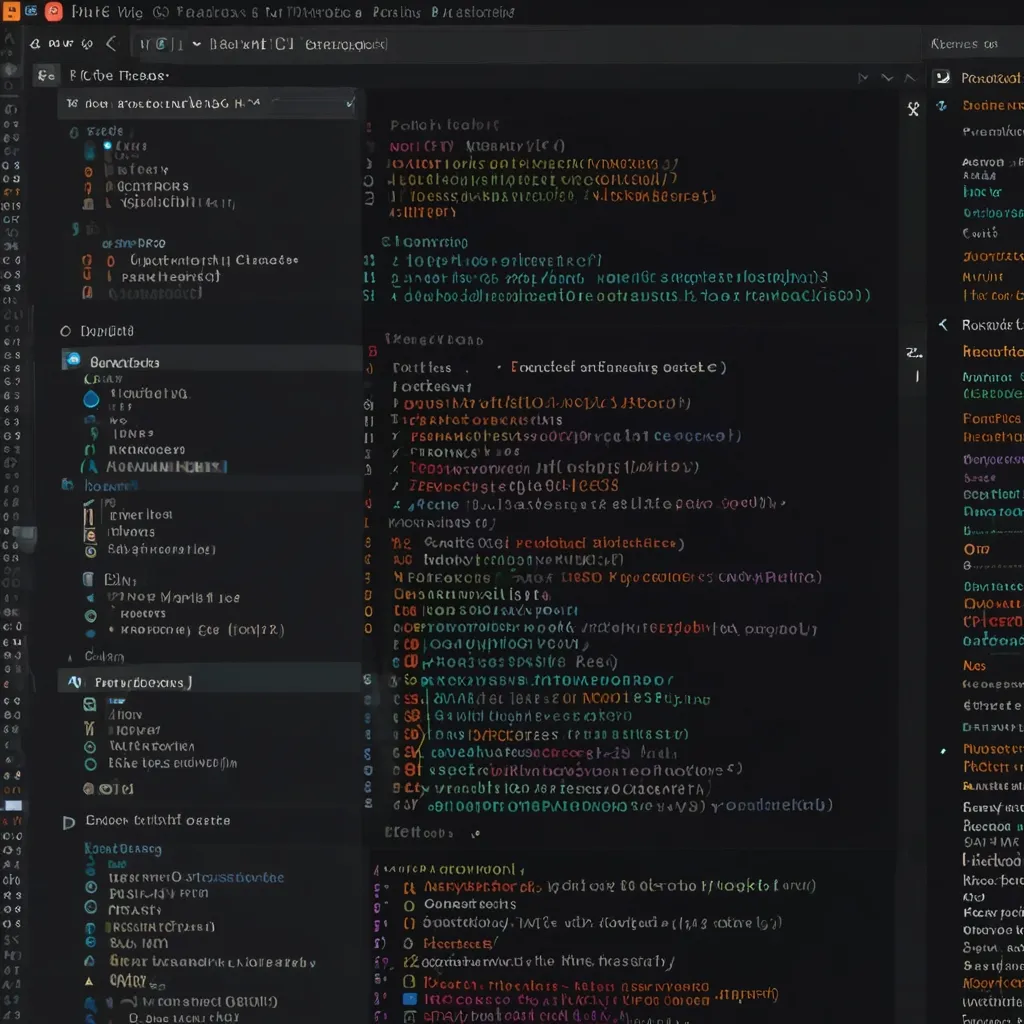
Task: Open the second menu in the title bar
Action: pyautogui.click(x=132, y=12)
